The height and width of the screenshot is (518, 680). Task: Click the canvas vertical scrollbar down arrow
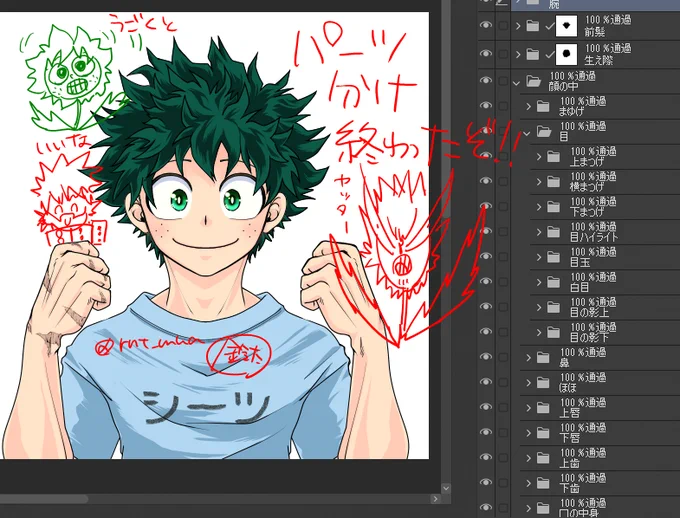click(446, 488)
